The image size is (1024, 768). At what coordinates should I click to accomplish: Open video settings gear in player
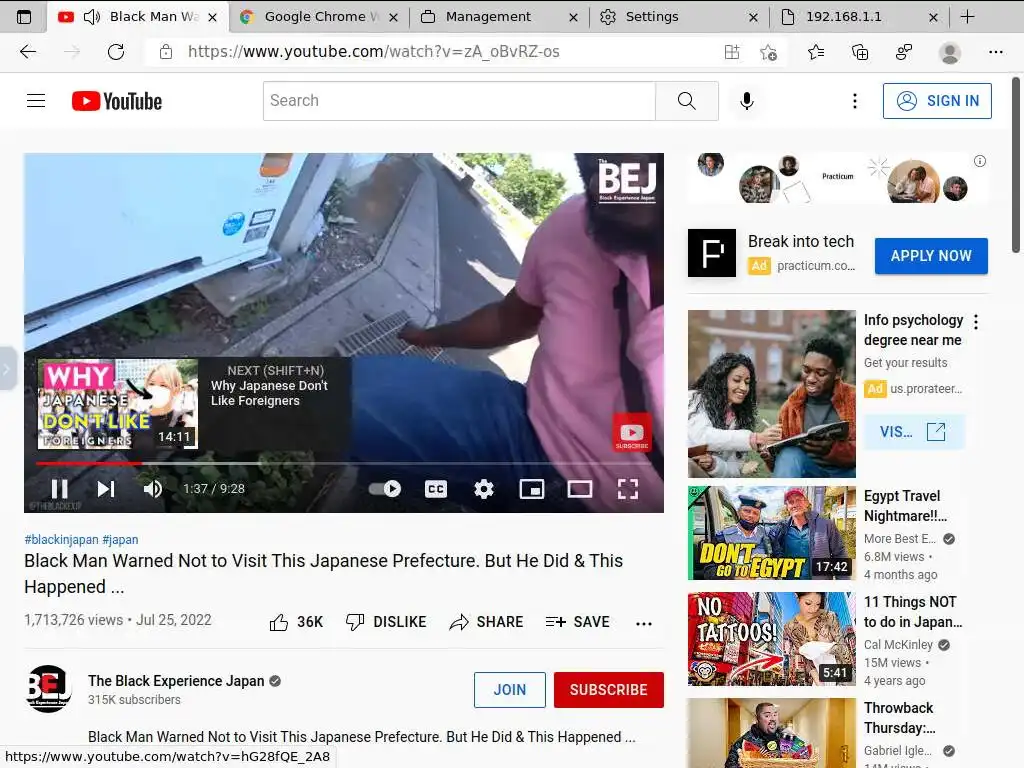483,488
